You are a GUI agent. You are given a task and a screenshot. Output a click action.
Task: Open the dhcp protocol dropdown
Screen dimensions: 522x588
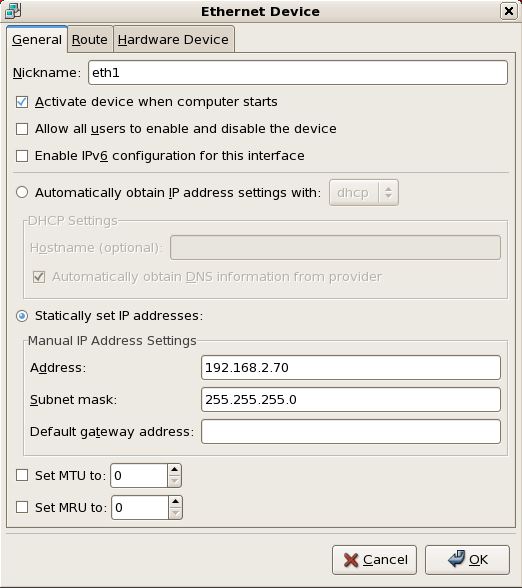364,193
